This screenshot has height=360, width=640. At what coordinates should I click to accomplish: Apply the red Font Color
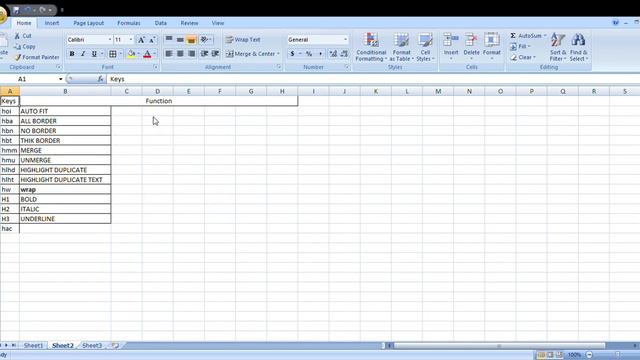(x=147, y=53)
